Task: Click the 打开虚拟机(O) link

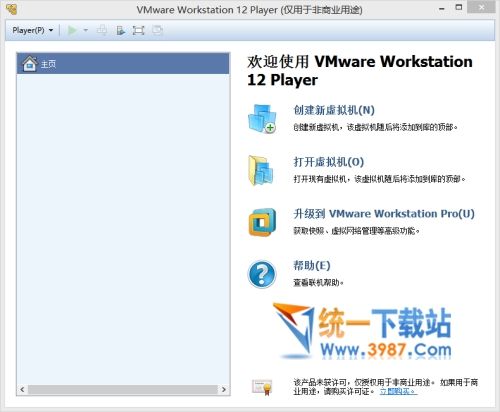Action: [328, 162]
